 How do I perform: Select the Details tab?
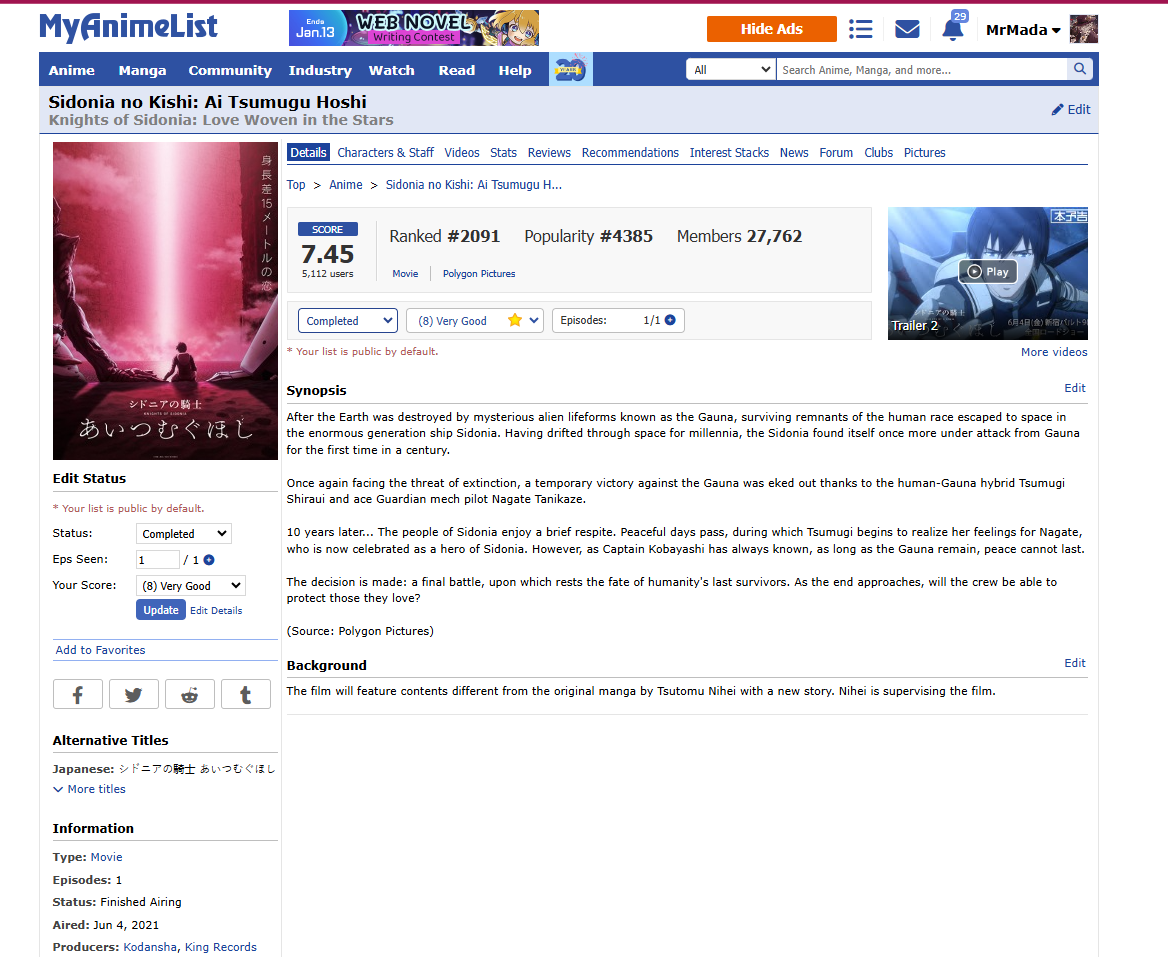pos(308,153)
